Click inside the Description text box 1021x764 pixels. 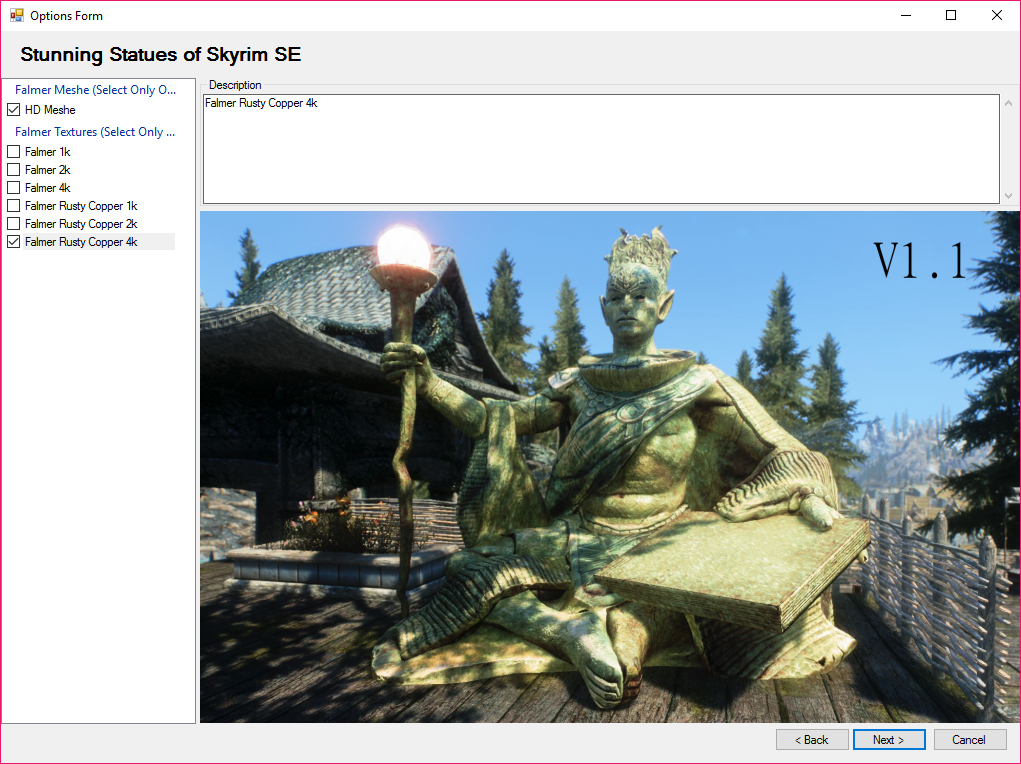click(601, 149)
